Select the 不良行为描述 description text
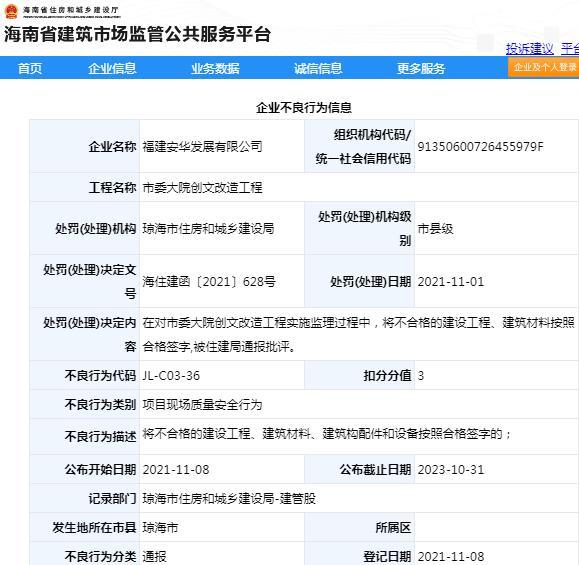The width and height of the screenshot is (579, 565). [x=326, y=434]
